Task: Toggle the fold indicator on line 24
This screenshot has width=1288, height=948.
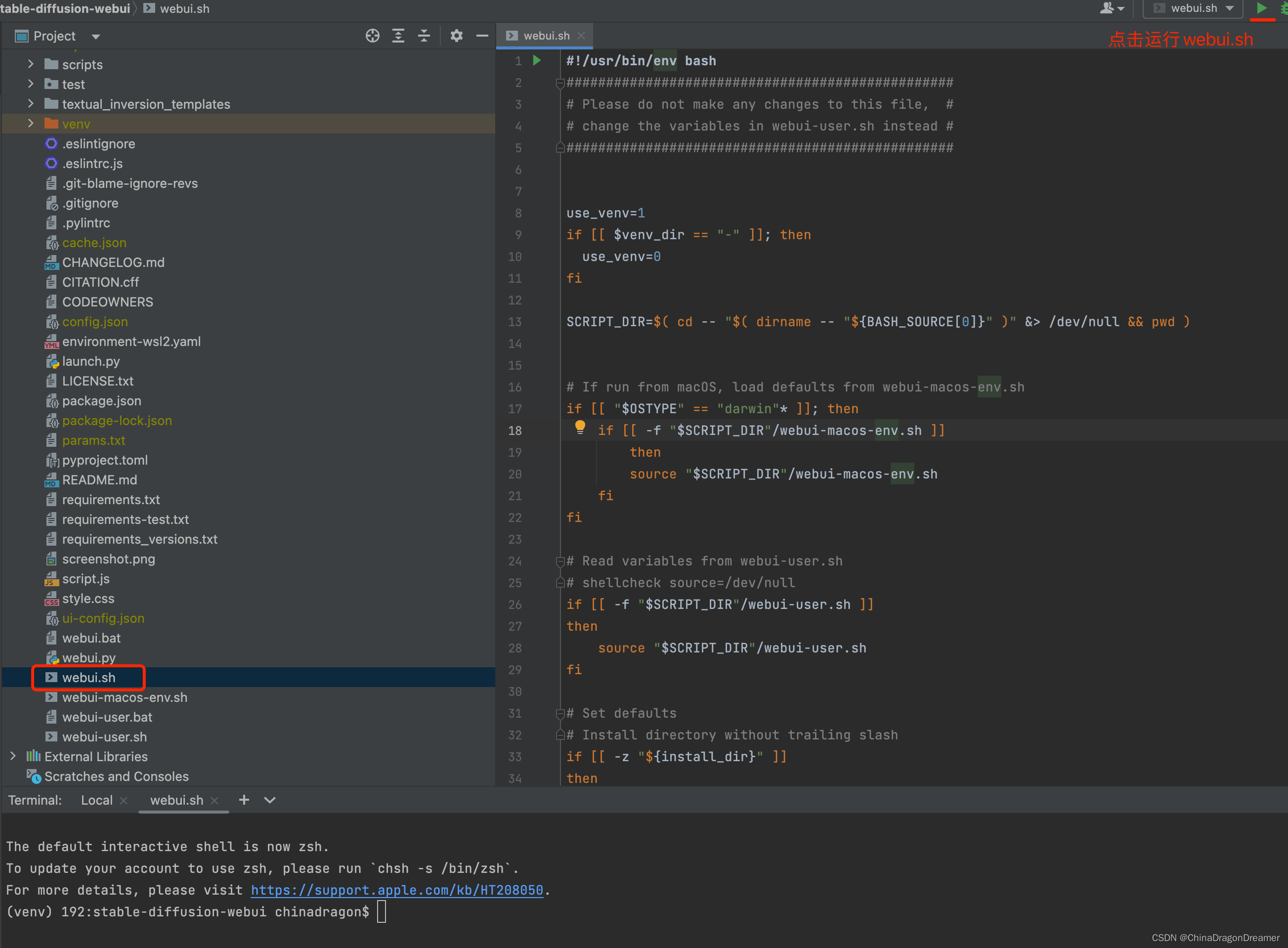Action: [x=556, y=561]
